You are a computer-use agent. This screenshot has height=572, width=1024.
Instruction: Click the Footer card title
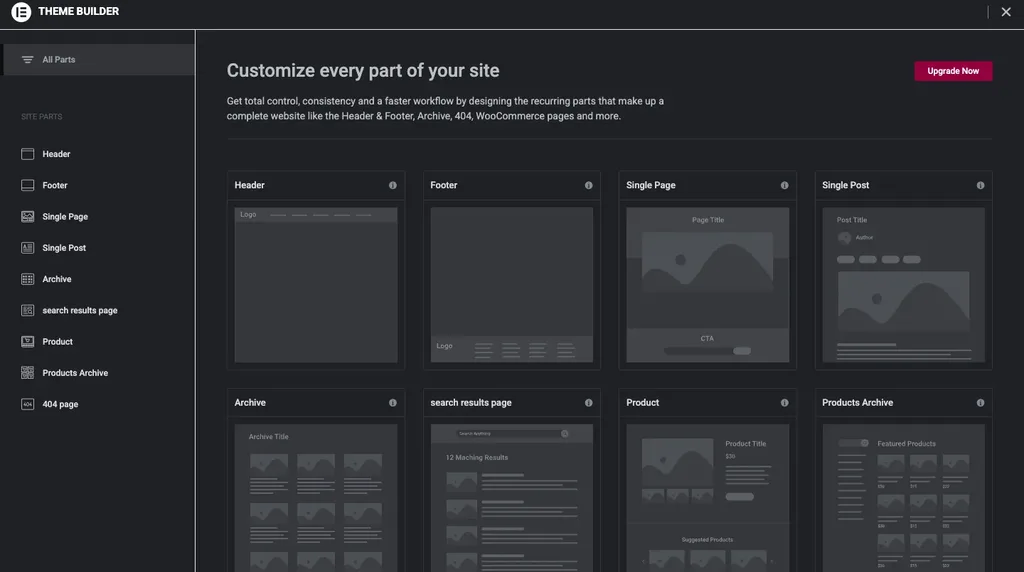tap(443, 185)
